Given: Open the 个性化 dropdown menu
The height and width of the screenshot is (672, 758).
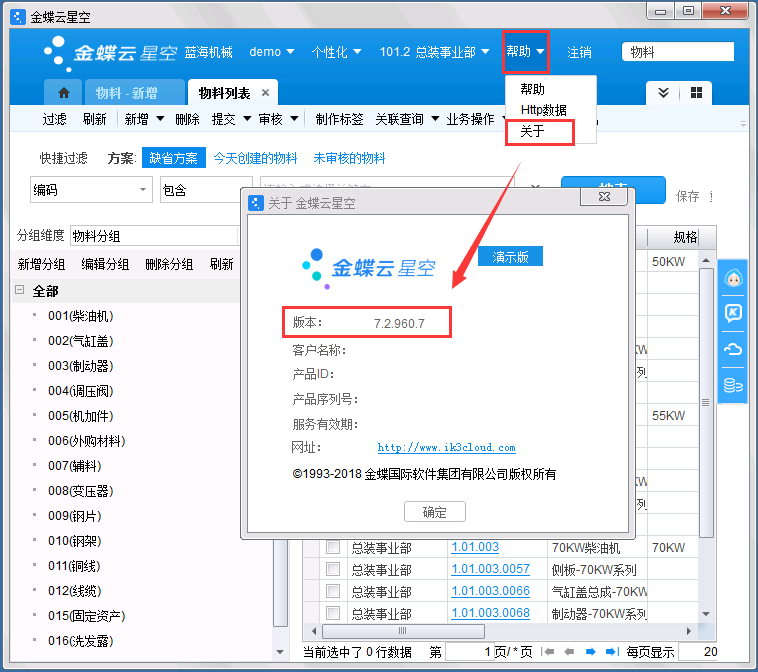Looking at the screenshot, I should [336, 52].
